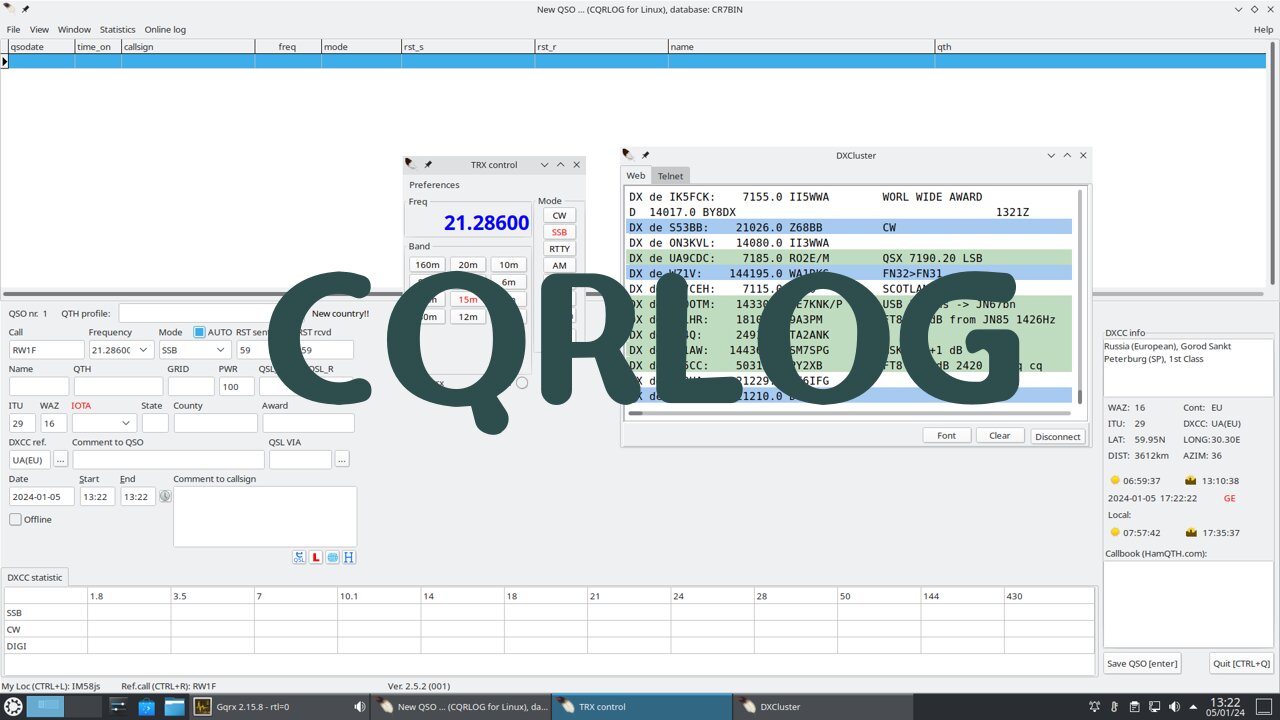Click browse button next to QSL VIA
The image size is (1280, 720).
click(x=342, y=459)
